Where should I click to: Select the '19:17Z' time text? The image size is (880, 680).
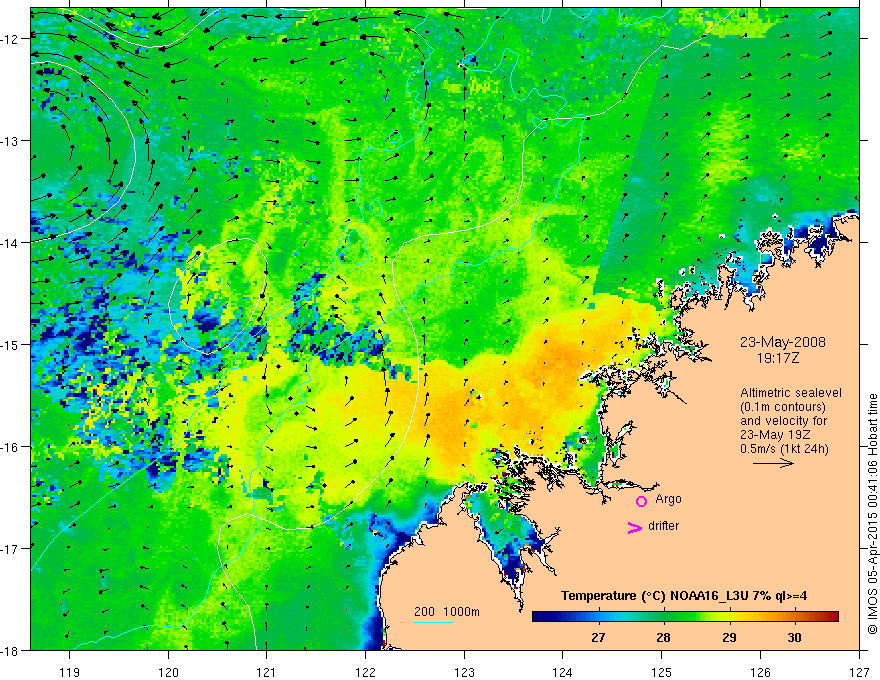[x=777, y=357]
